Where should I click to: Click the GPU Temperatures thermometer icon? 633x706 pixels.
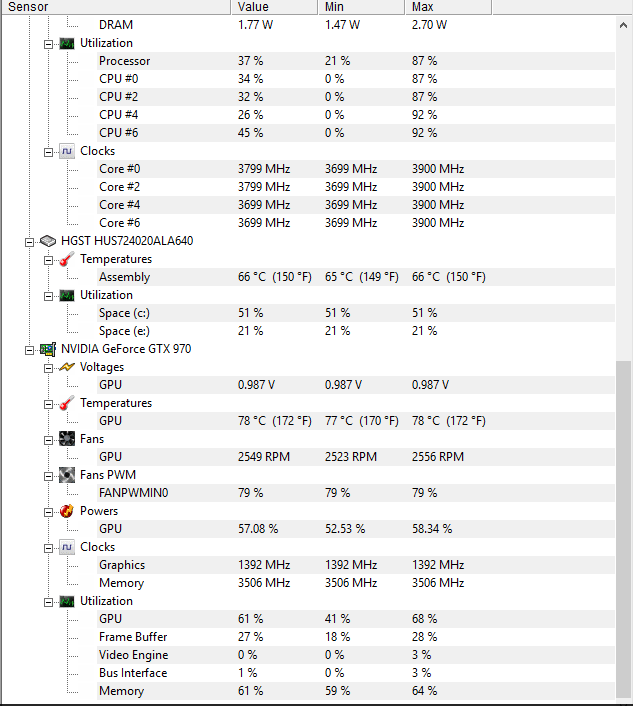click(67, 403)
